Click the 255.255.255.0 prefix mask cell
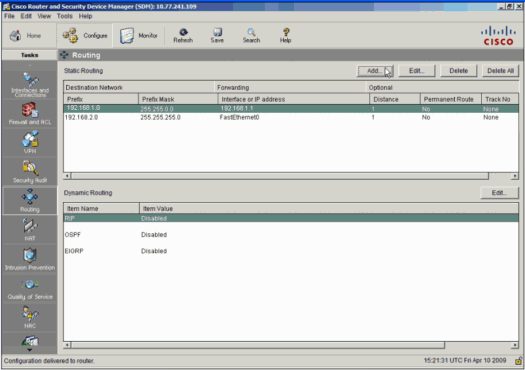 coord(160,117)
